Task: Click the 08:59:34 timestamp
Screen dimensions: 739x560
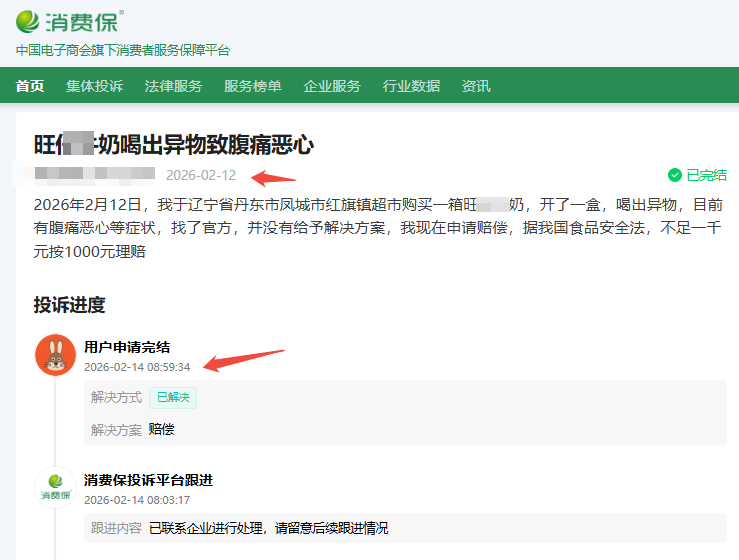Action: pyautogui.click(x=137, y=367)
